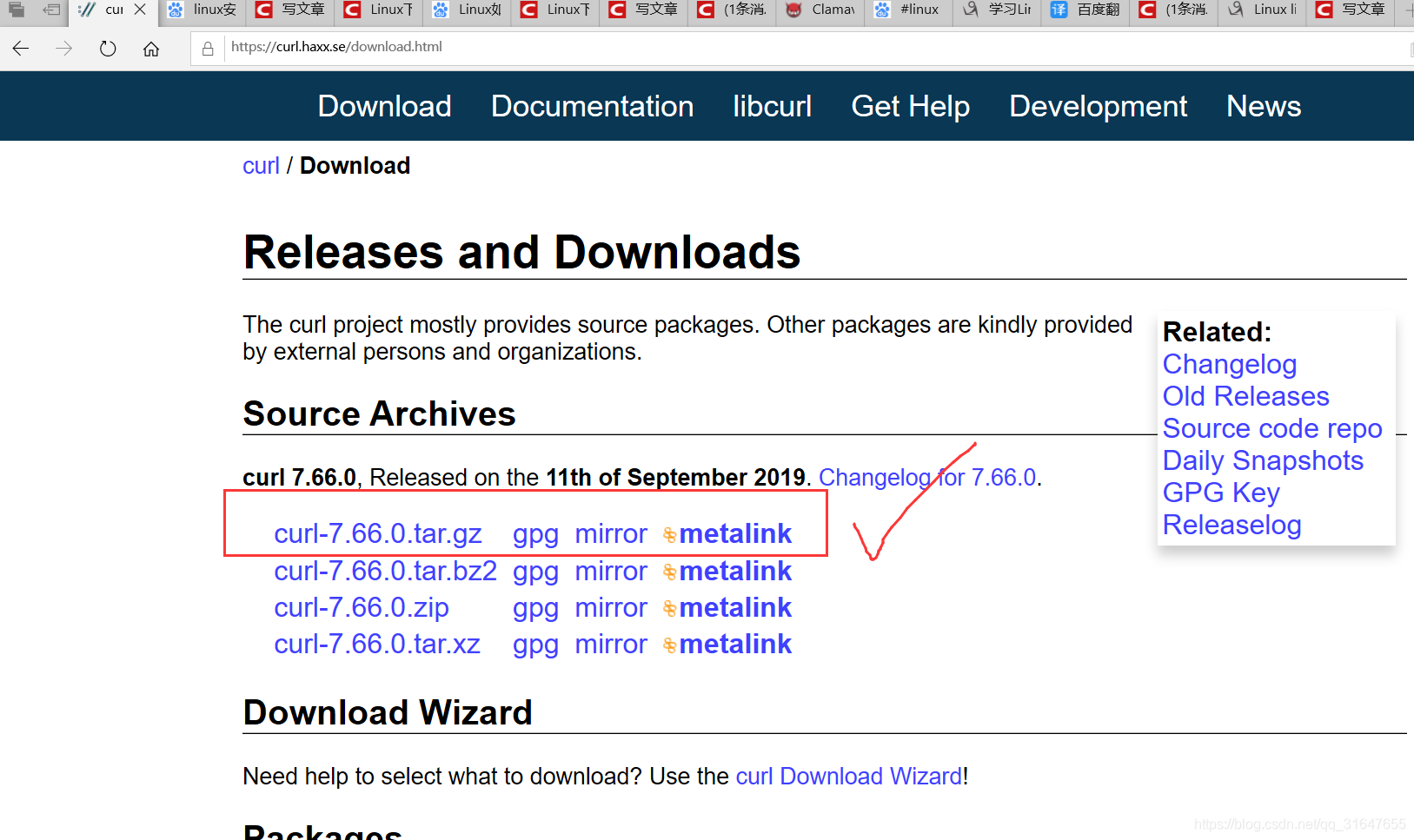Open the Old Releases link

click(x=1246, y=396)
